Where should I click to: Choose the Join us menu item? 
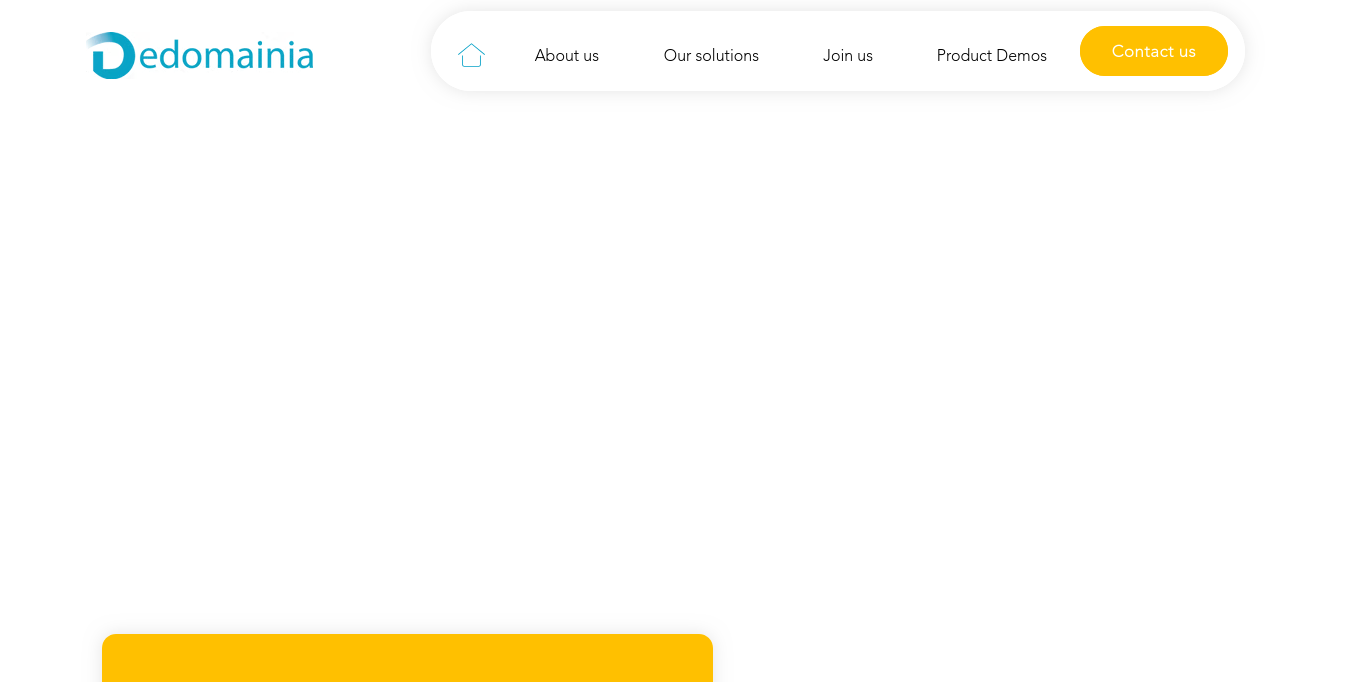[x=847, y=55]
